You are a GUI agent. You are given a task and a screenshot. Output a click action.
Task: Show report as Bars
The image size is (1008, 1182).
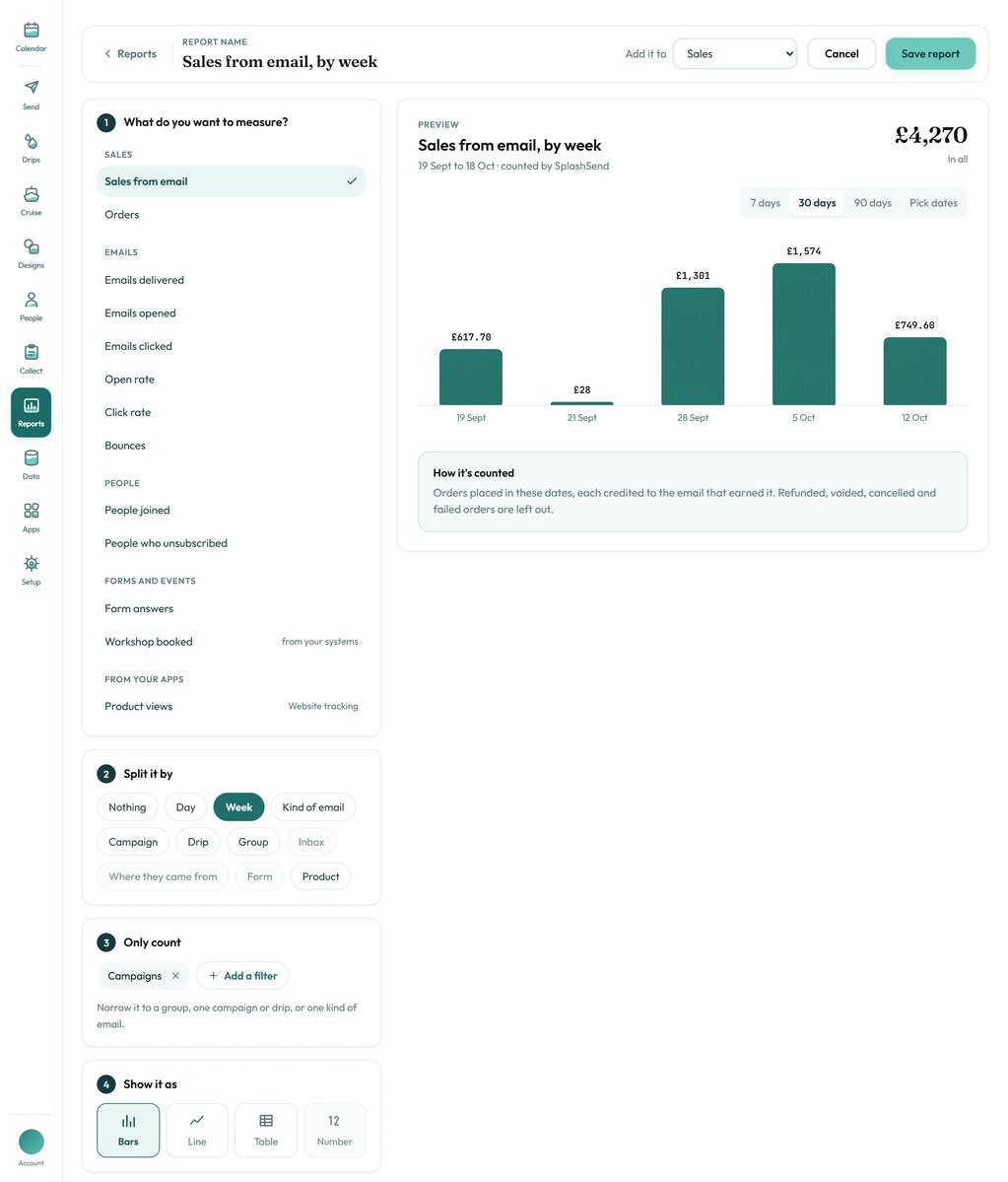pyautogui.click(x=128, y=1130)
